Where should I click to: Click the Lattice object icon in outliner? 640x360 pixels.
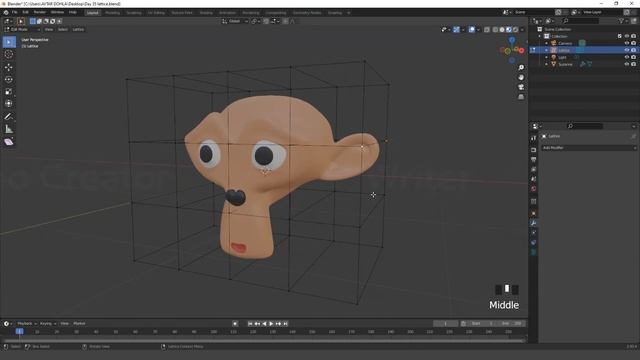tap(554, 50)
